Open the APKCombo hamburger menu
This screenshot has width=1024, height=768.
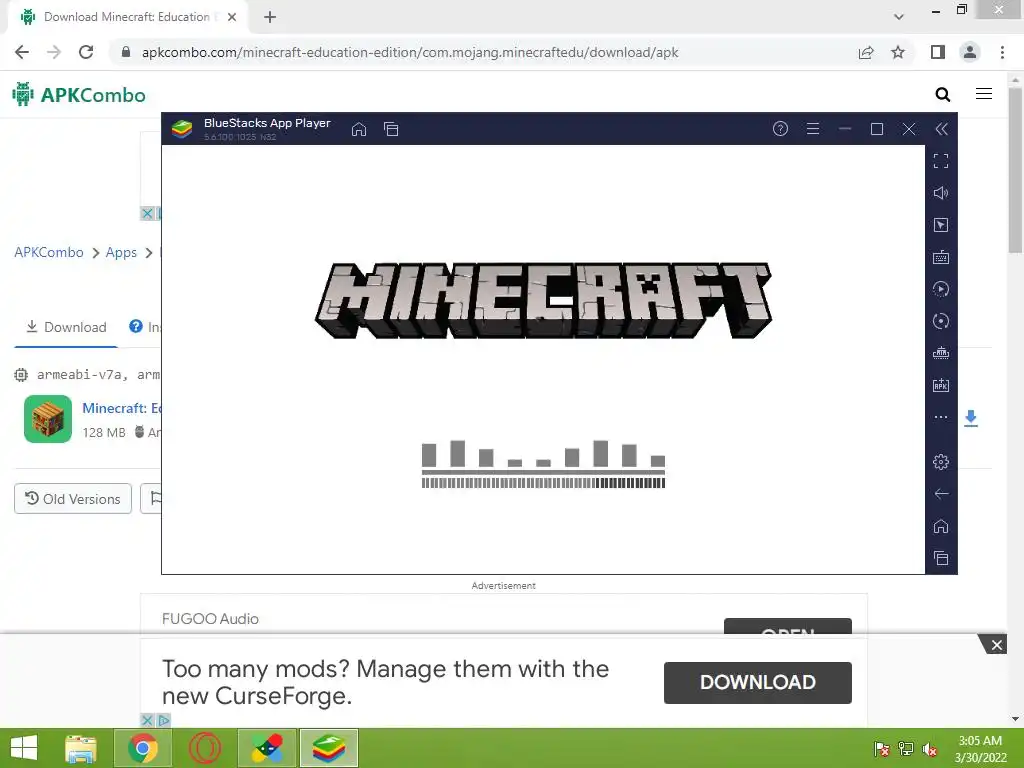click(x=984, y=94)
